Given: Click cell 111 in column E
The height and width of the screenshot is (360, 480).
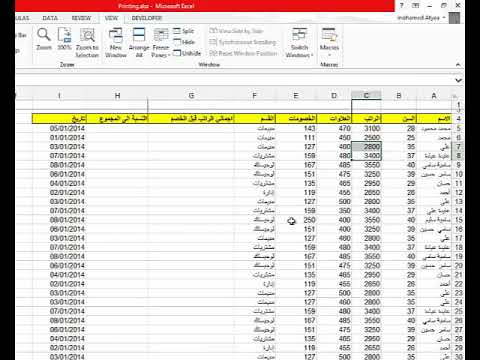Looking at the screenshot, I should point(296,138).
